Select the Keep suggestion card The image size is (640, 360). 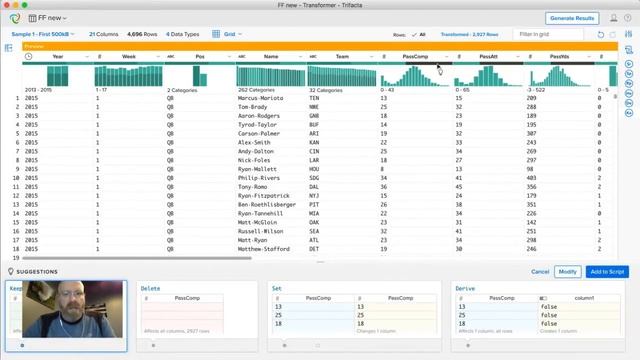[66, 316]
